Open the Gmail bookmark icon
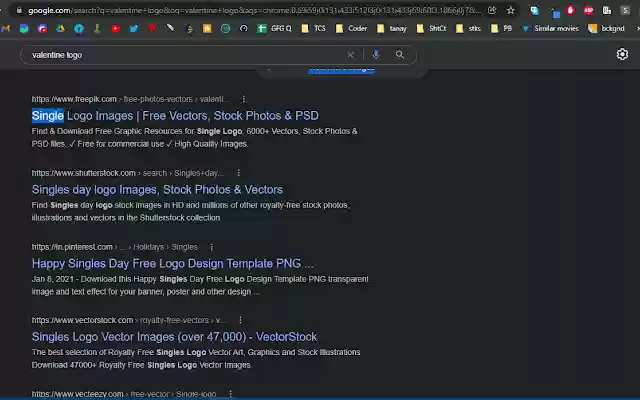Image resolution: width=640 pixels, height=400 pixels. [x=6, y=28]
